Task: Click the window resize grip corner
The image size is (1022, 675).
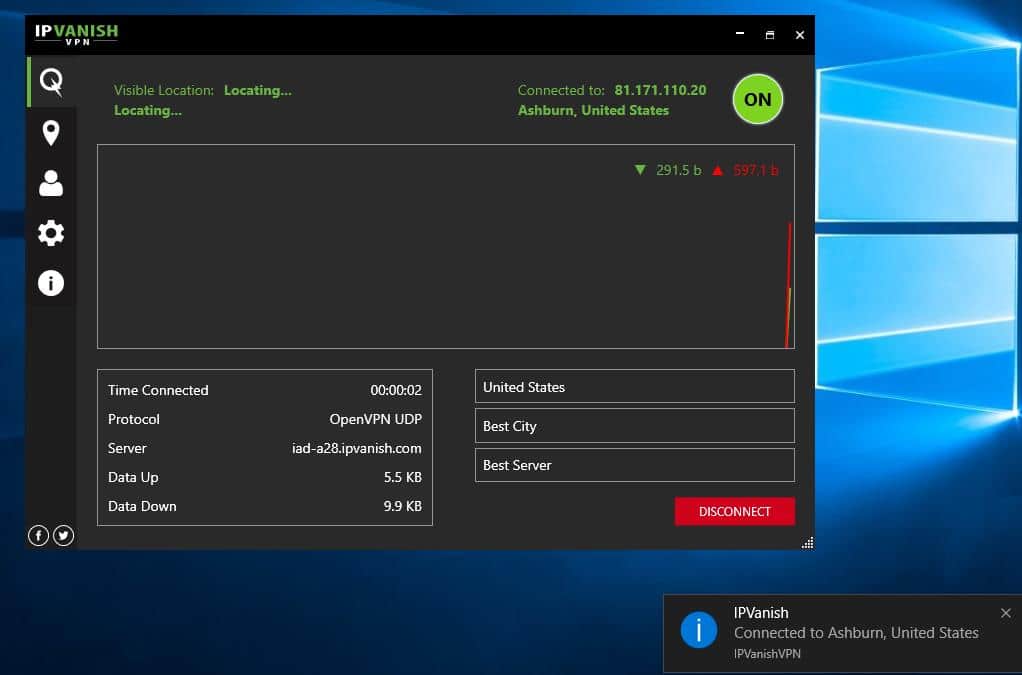Action: (x=808, y=543)
